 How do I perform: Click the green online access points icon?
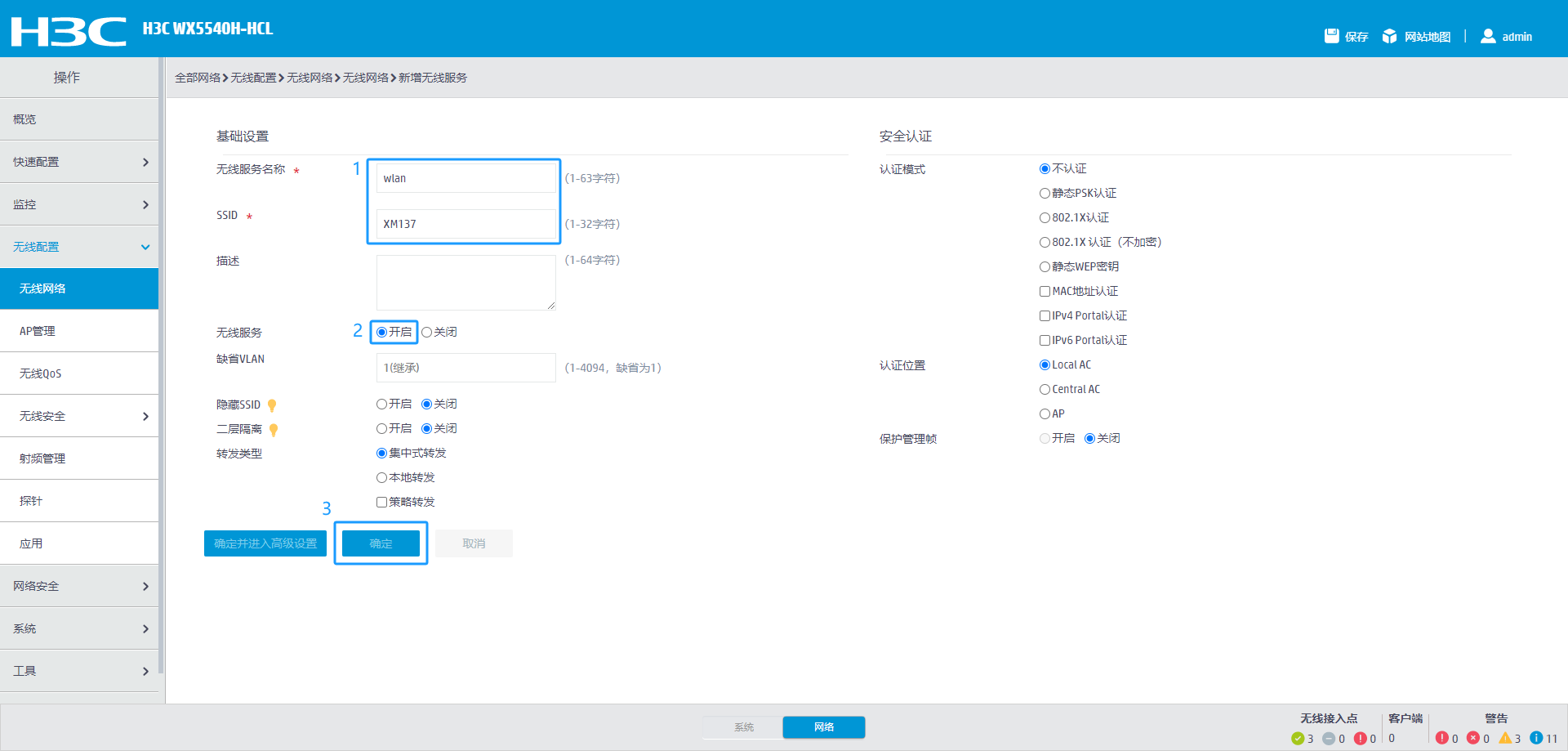click(x=1298, y=739)
